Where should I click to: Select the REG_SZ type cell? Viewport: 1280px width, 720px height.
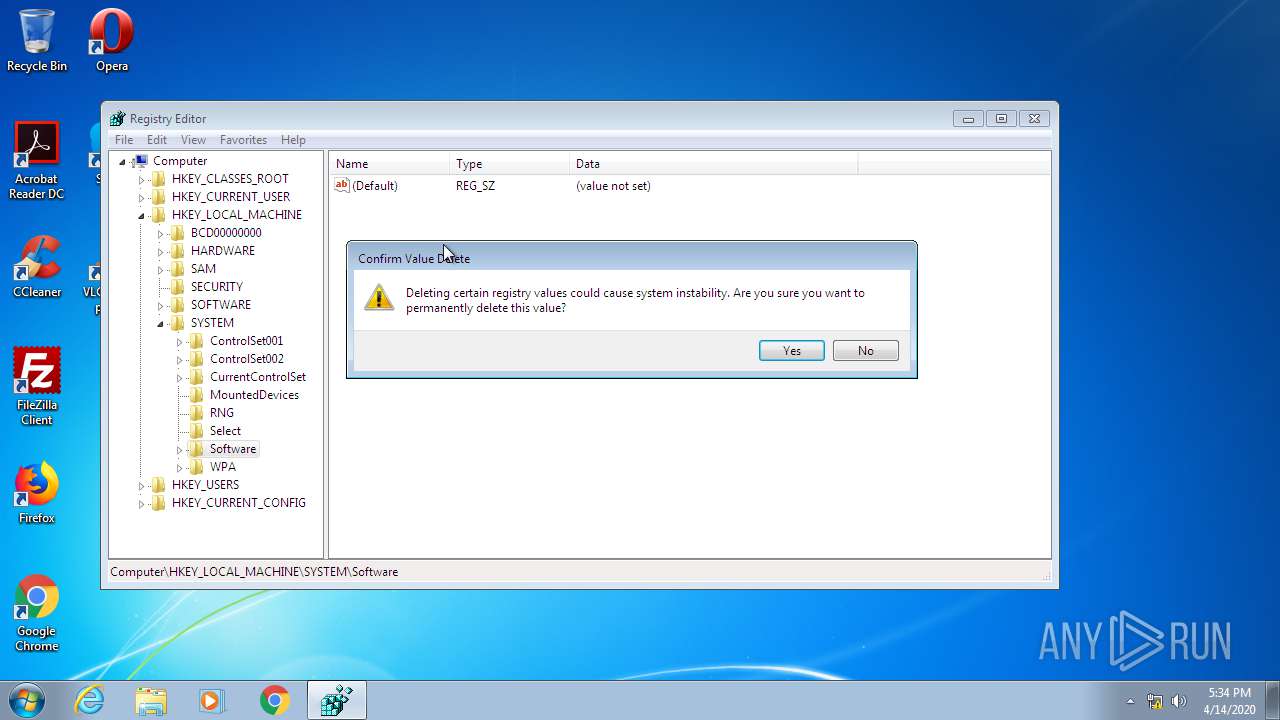coord(475,186)
